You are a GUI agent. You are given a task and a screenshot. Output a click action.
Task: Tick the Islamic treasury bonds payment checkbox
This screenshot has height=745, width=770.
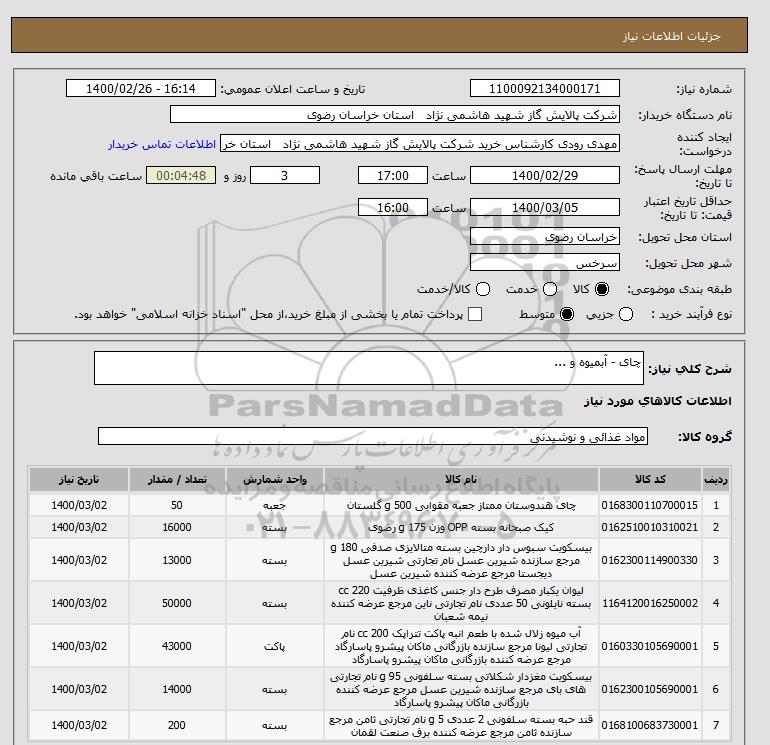(x=475, y=314)
